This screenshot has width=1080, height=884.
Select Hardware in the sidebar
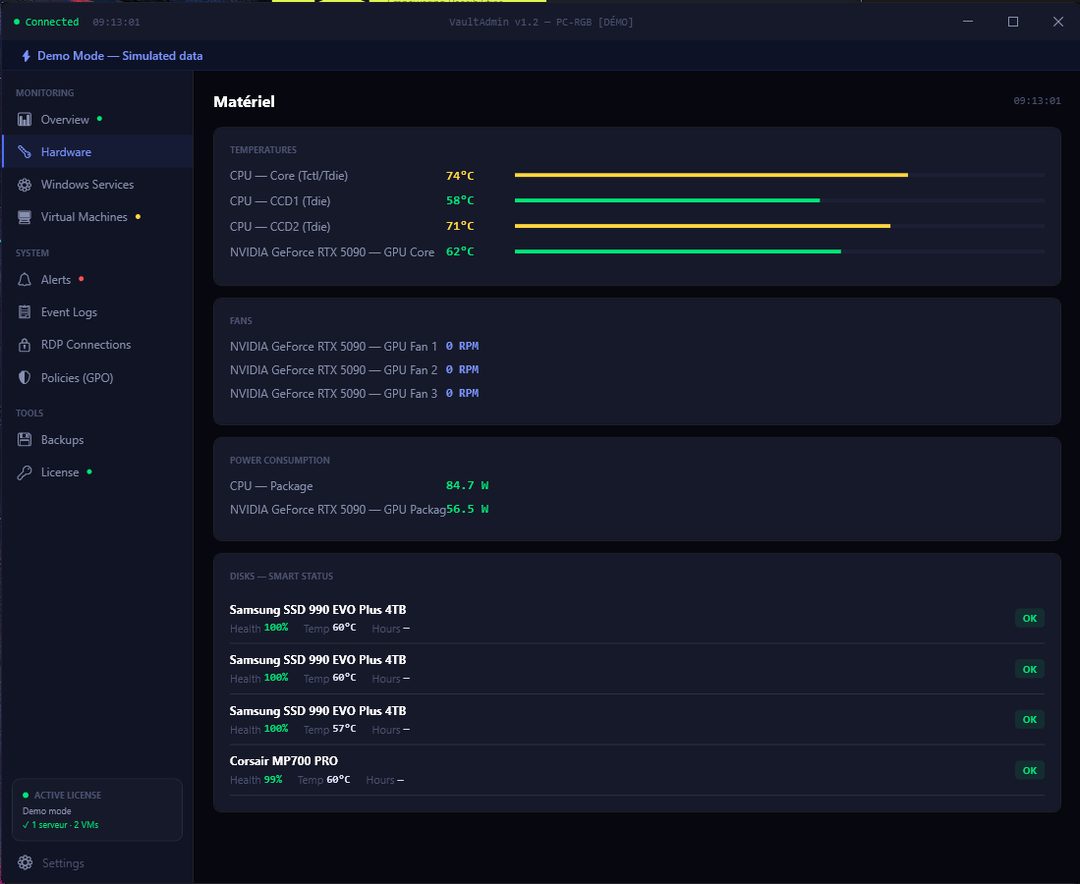(98, 152)
